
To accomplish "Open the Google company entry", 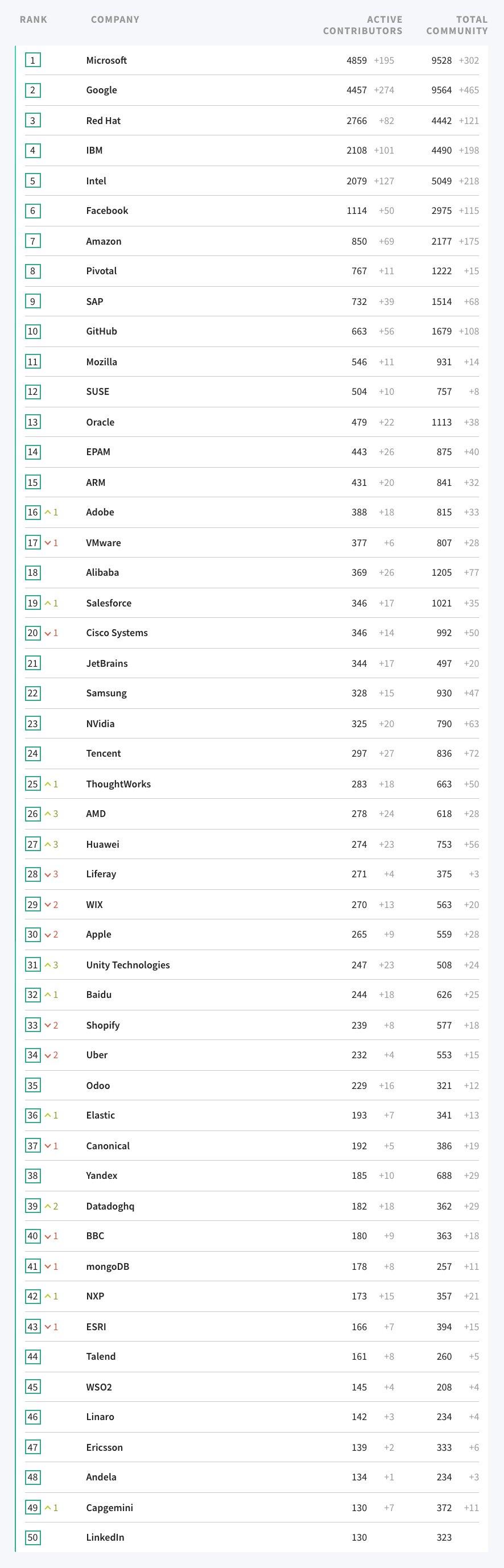I will (x=101, y=90).
